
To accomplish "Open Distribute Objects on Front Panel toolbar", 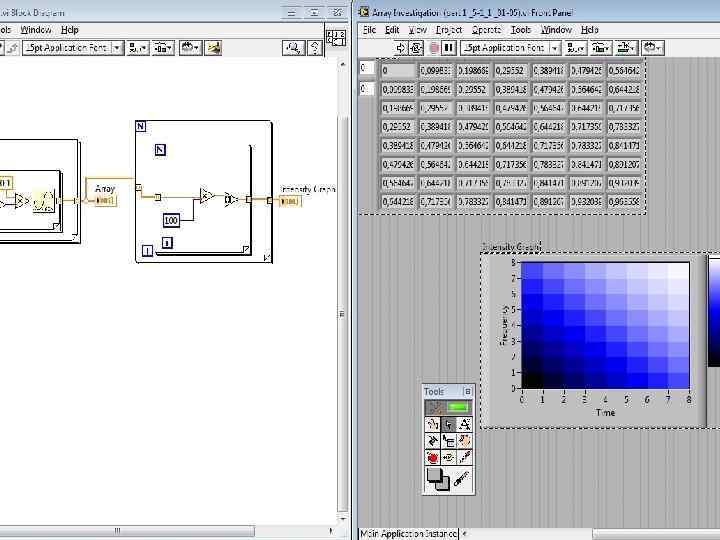I will [601, 48].
